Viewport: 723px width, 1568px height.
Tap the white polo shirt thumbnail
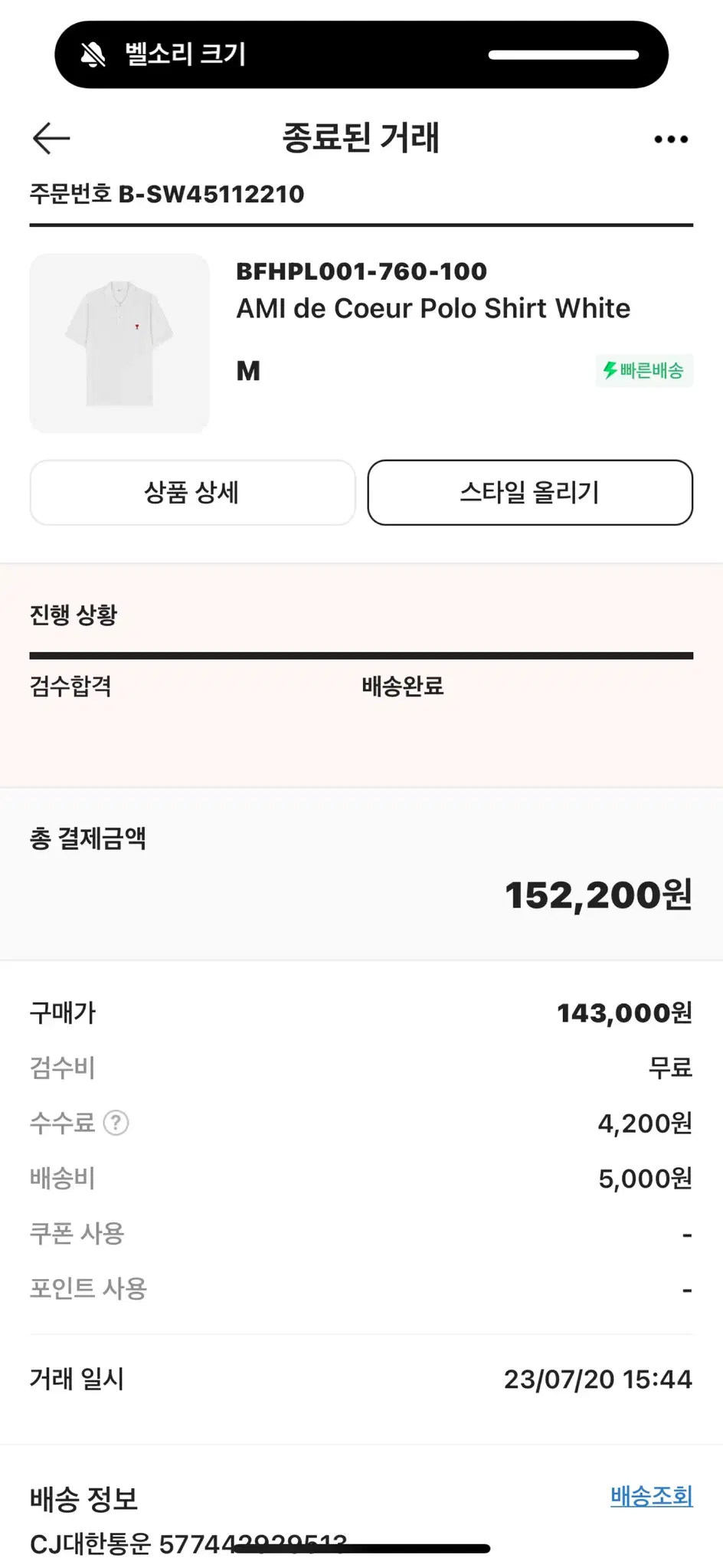pos(119,343)
